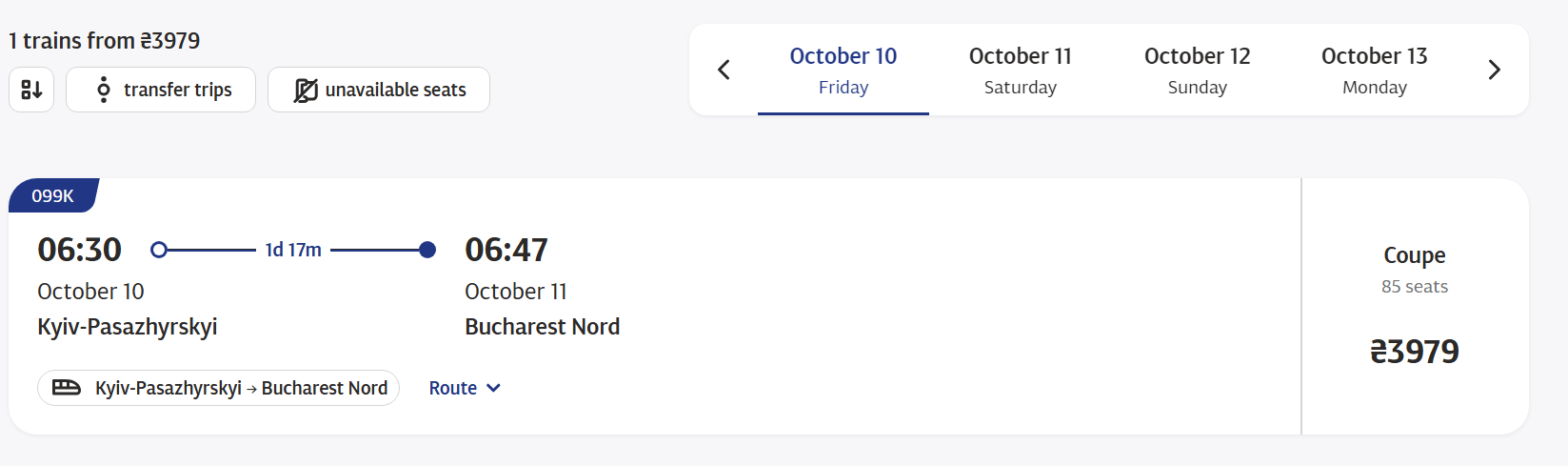This screenshot has width=1568, height=466.
Task: Click the crossed-out seats icon
Action: pos(306,90)
